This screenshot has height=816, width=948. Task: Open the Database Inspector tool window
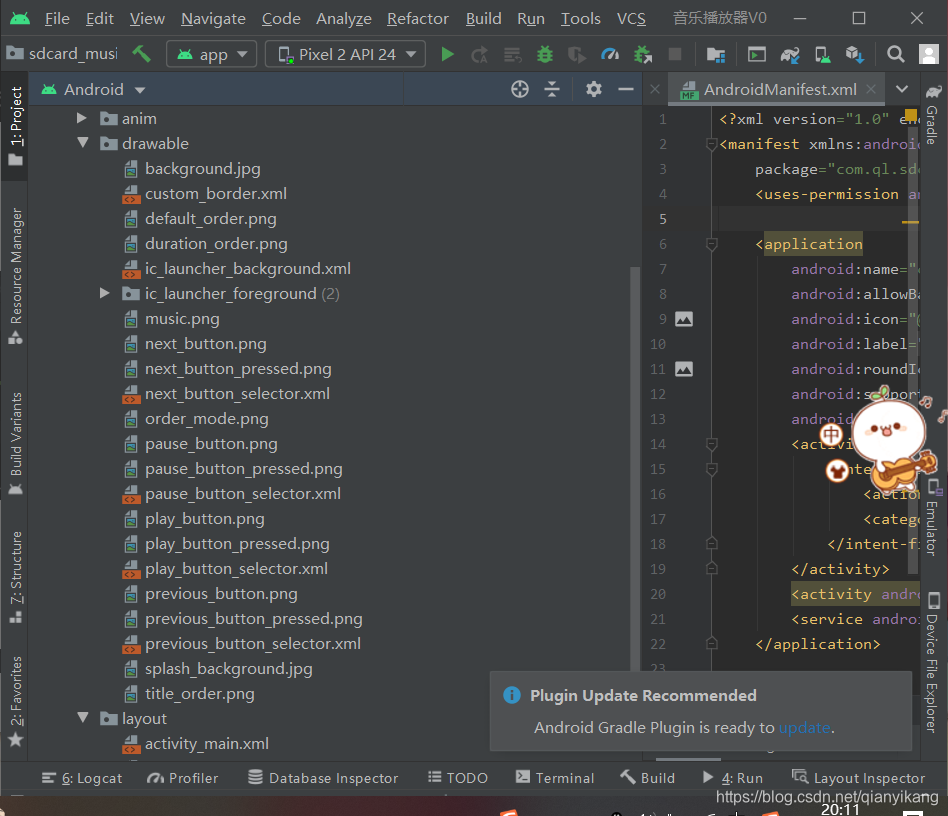323,778
